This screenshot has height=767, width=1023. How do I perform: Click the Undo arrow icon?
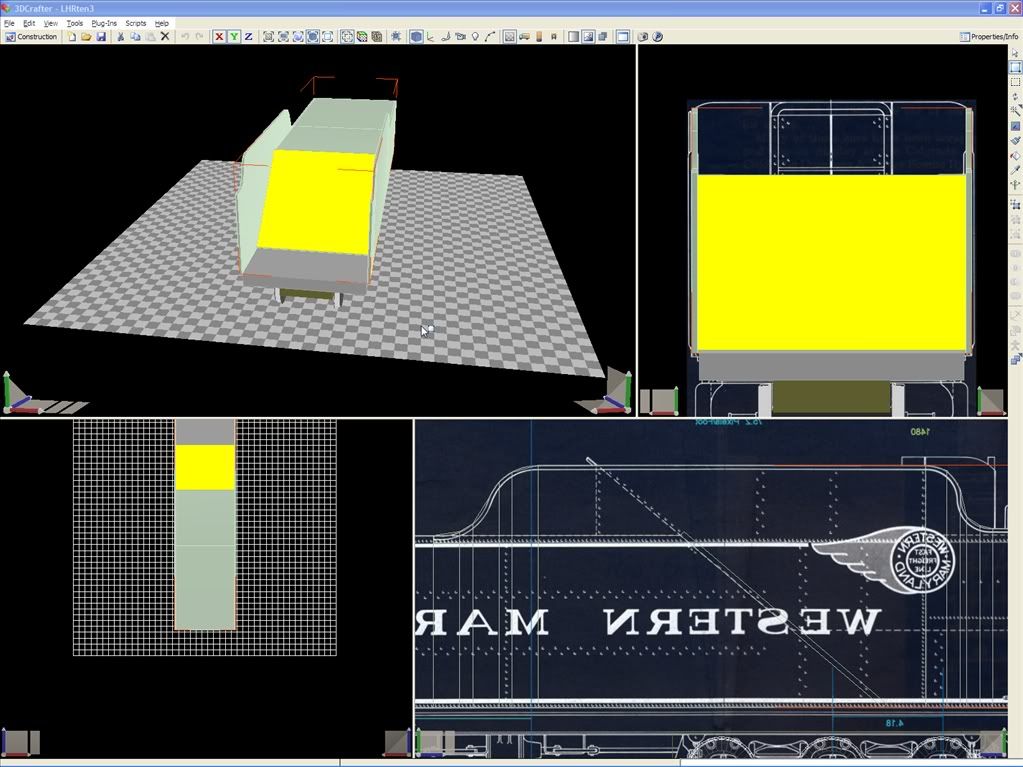click(185, 37)
